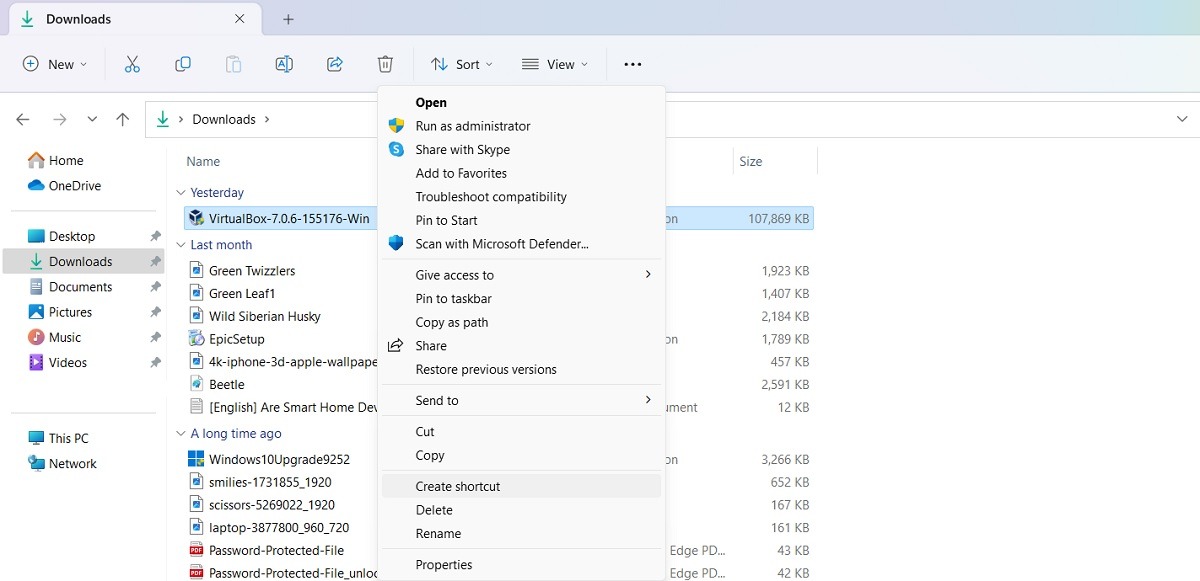Click the Paste icon in the toolbar
Viewport: 1200px width, 581px height.
233,63
